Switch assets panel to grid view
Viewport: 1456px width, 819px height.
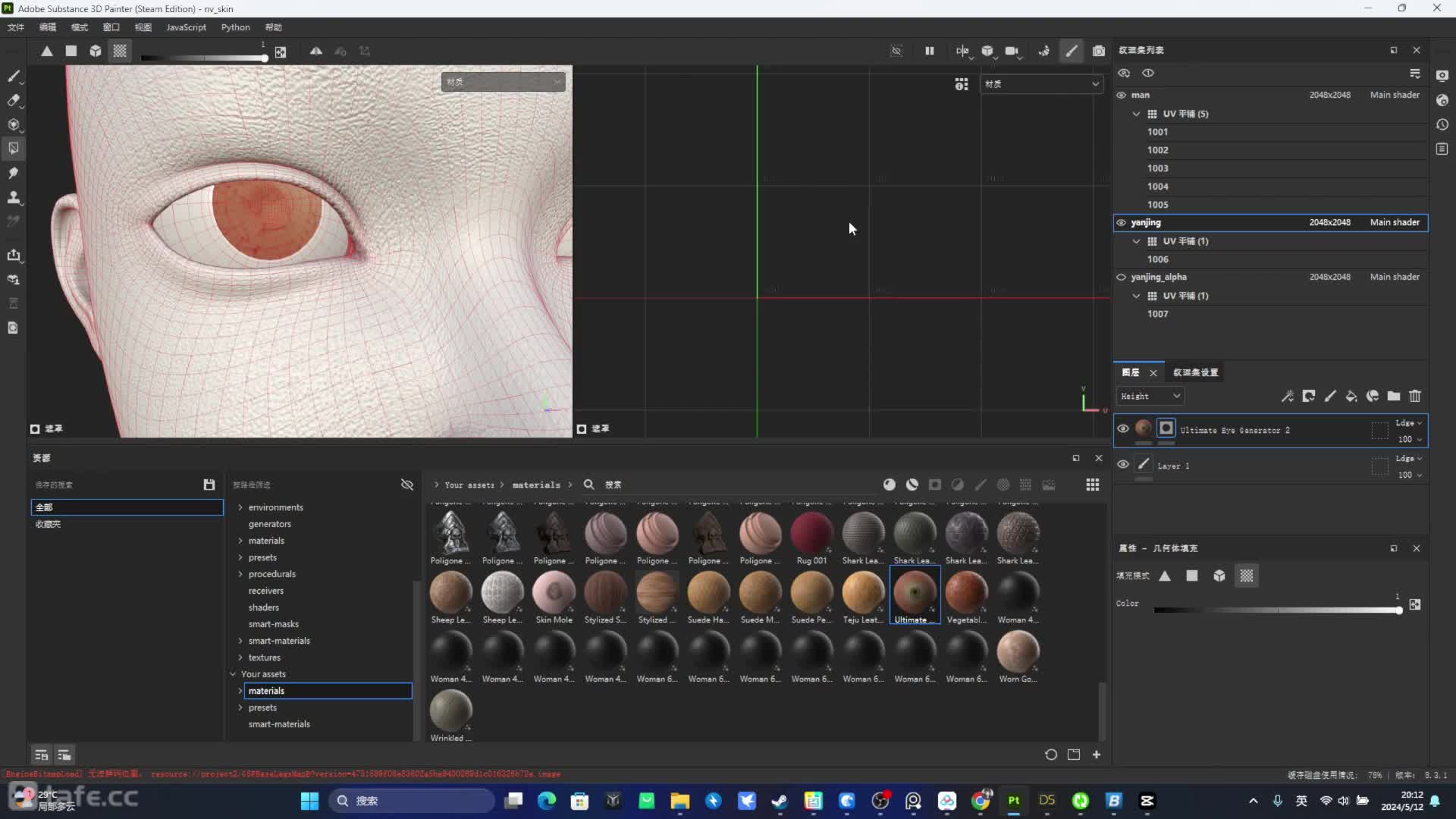click(1092, 485)
